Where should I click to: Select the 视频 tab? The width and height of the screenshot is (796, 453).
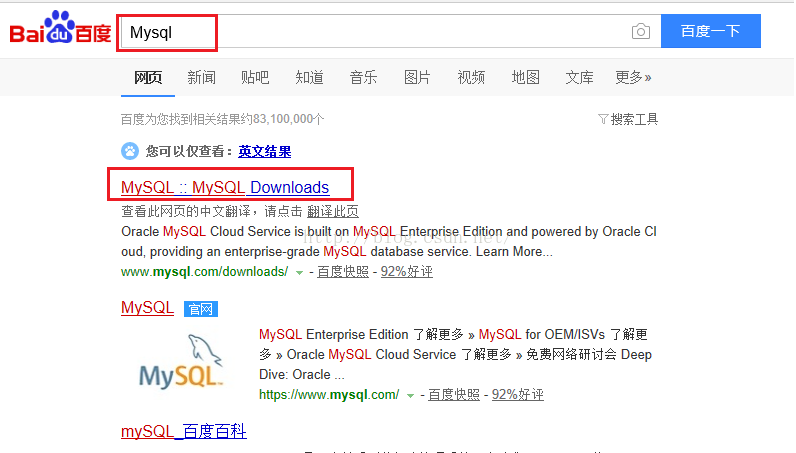[x=471, y=78]
